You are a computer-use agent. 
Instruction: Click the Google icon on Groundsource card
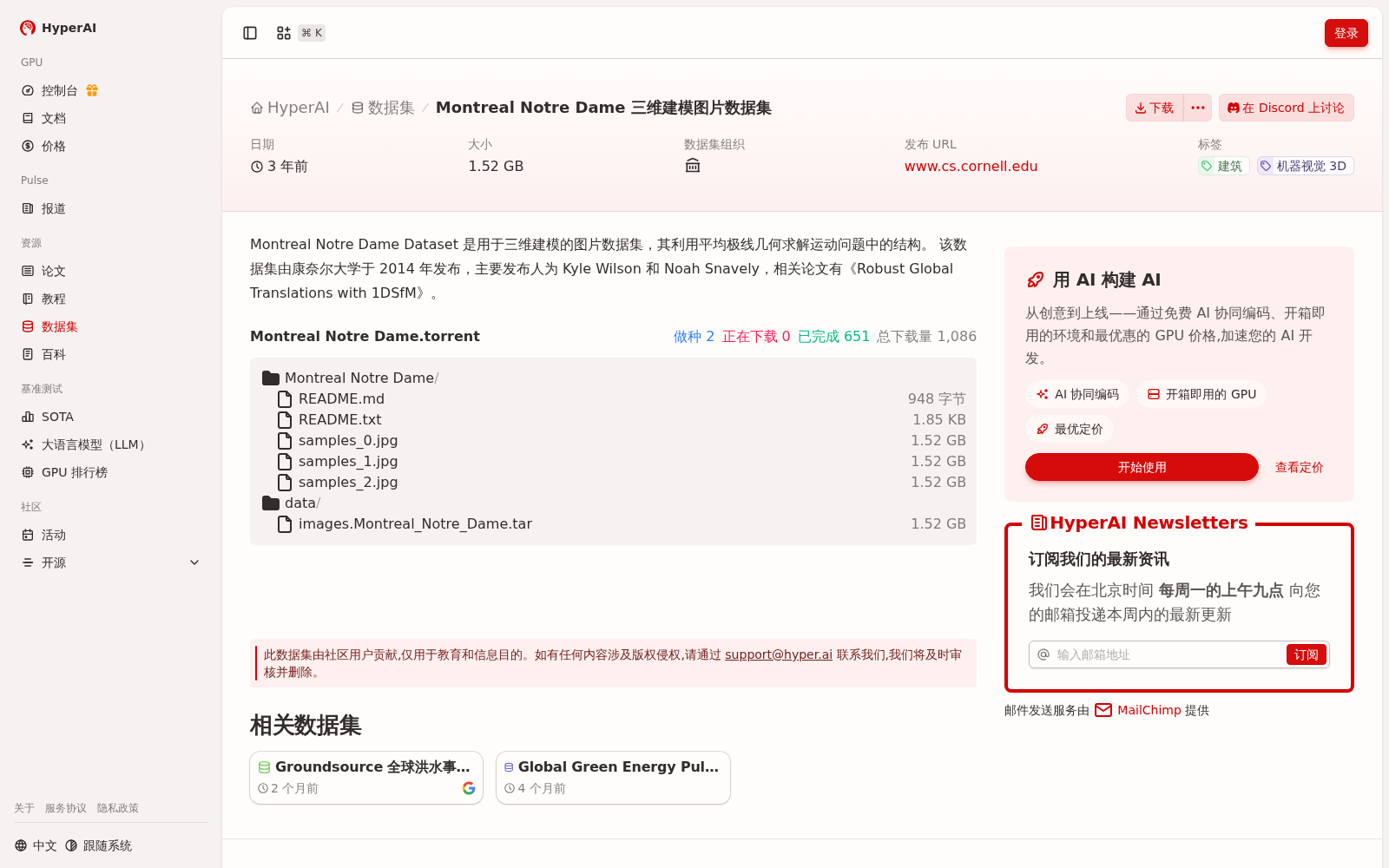tap(469, 788)
